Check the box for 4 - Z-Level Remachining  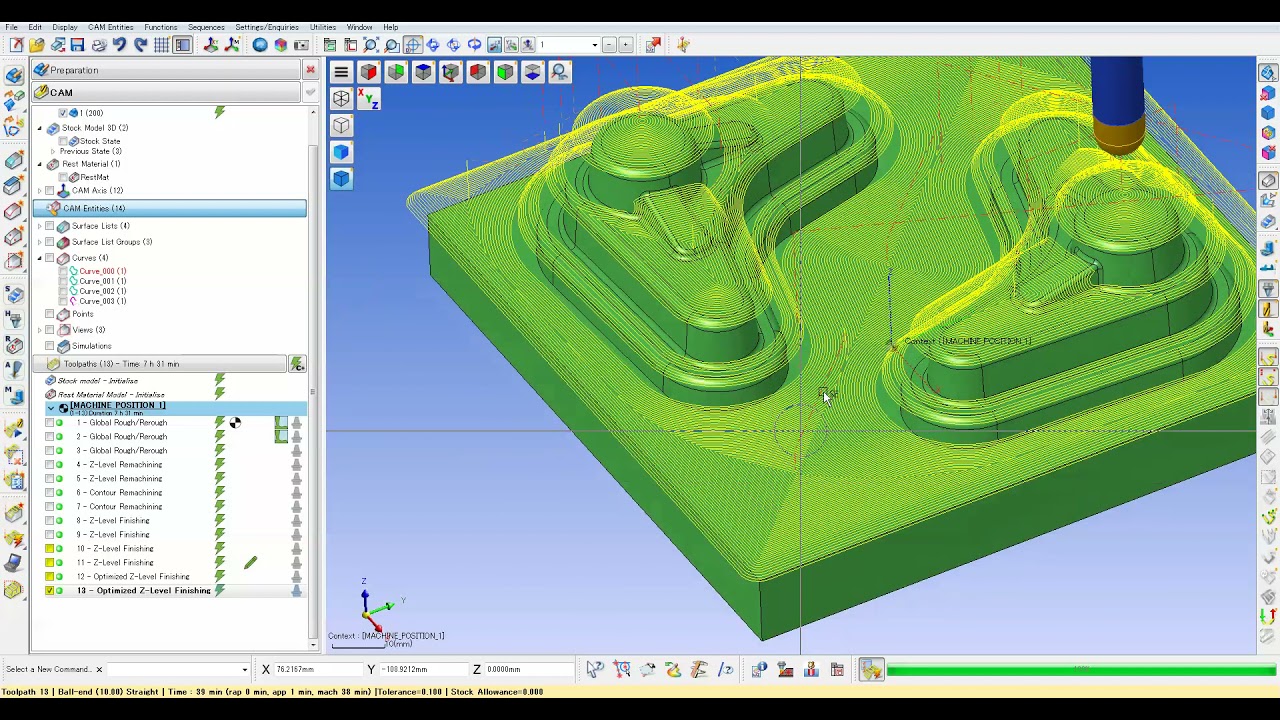(x=50, y=465)
